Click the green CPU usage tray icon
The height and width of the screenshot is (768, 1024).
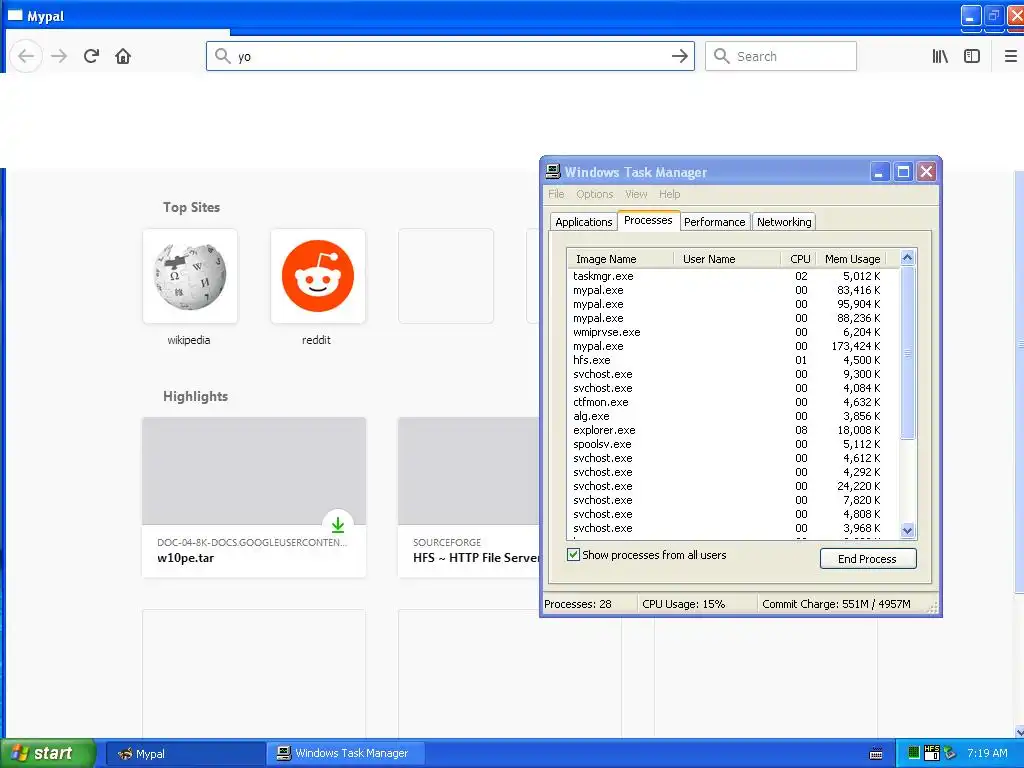tap(914, 753)
